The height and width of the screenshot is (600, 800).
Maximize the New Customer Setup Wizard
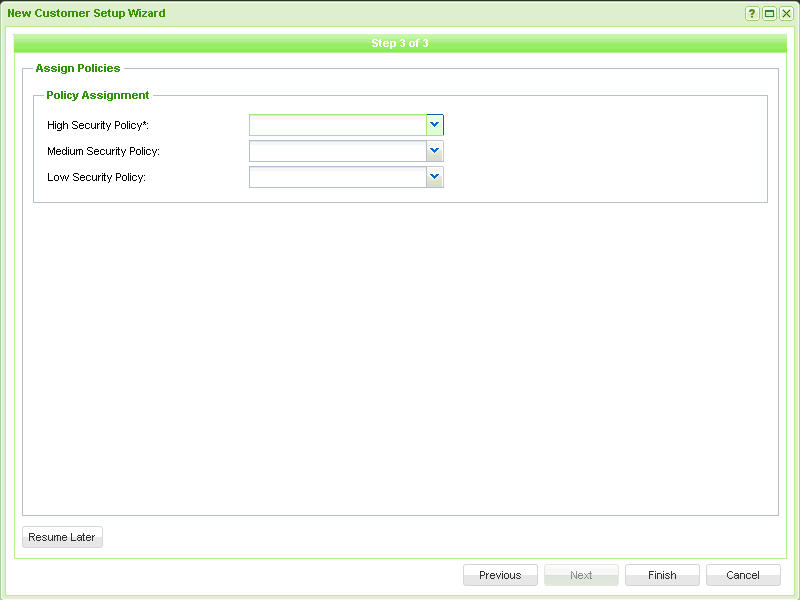coord(769,14)
